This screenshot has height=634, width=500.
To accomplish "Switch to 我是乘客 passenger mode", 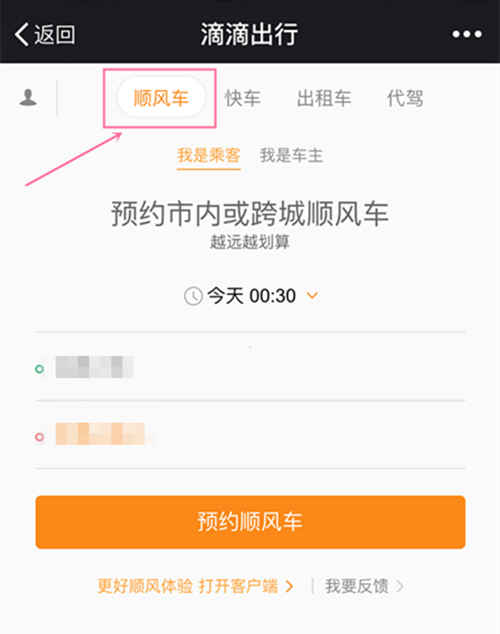I will pos(209,156).
